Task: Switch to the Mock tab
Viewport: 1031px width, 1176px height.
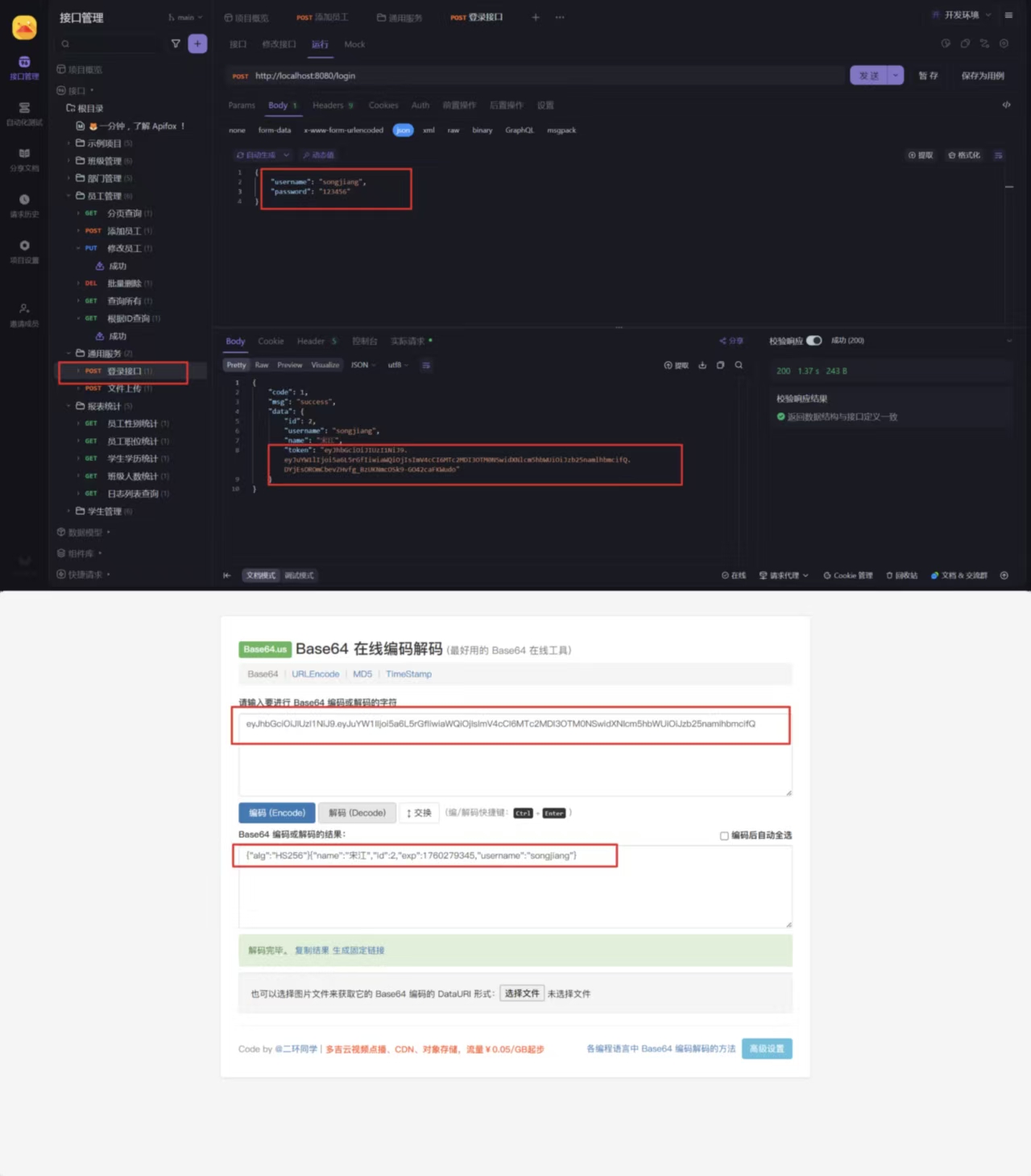Action: (x=354, y=44)
